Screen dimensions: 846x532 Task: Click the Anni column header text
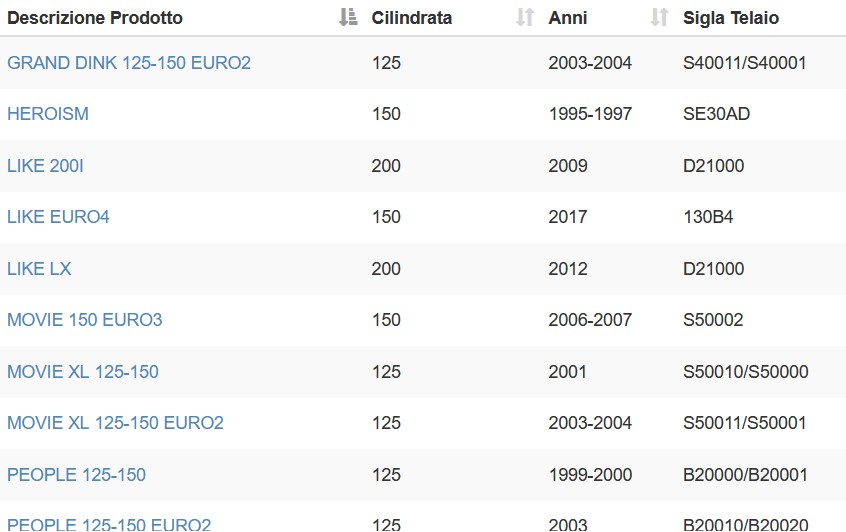coord(568,18)
